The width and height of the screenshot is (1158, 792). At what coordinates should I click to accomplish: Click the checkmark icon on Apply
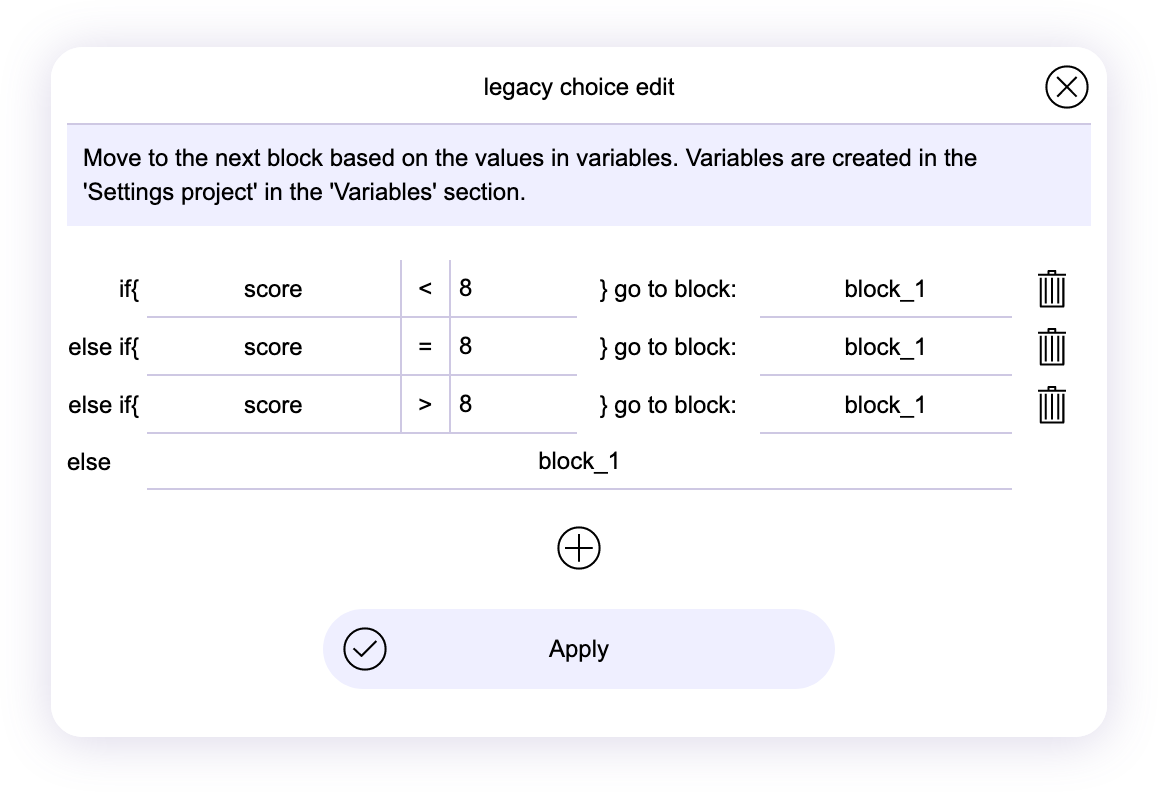[365, 649]
